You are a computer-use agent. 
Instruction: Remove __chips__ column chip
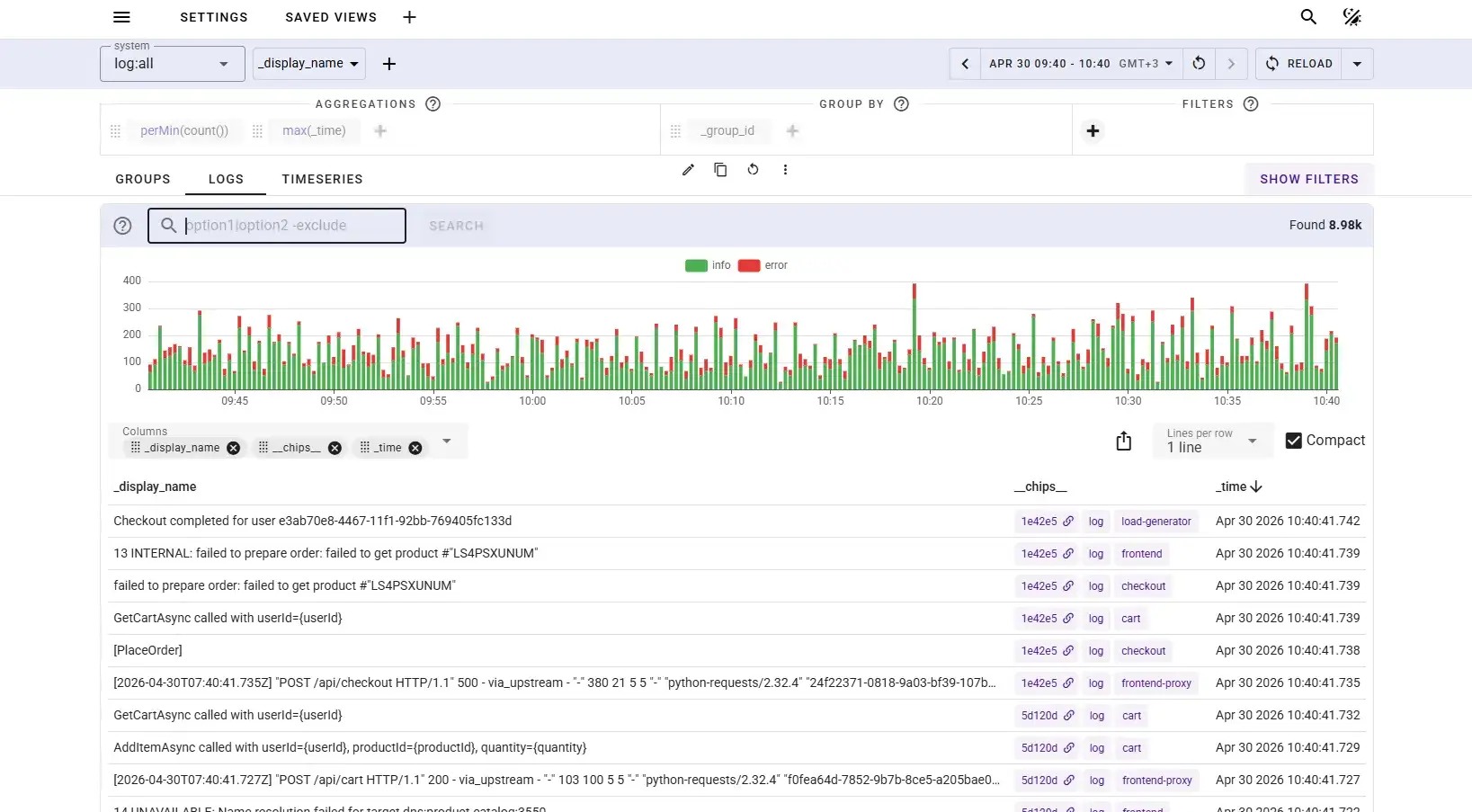335,448
